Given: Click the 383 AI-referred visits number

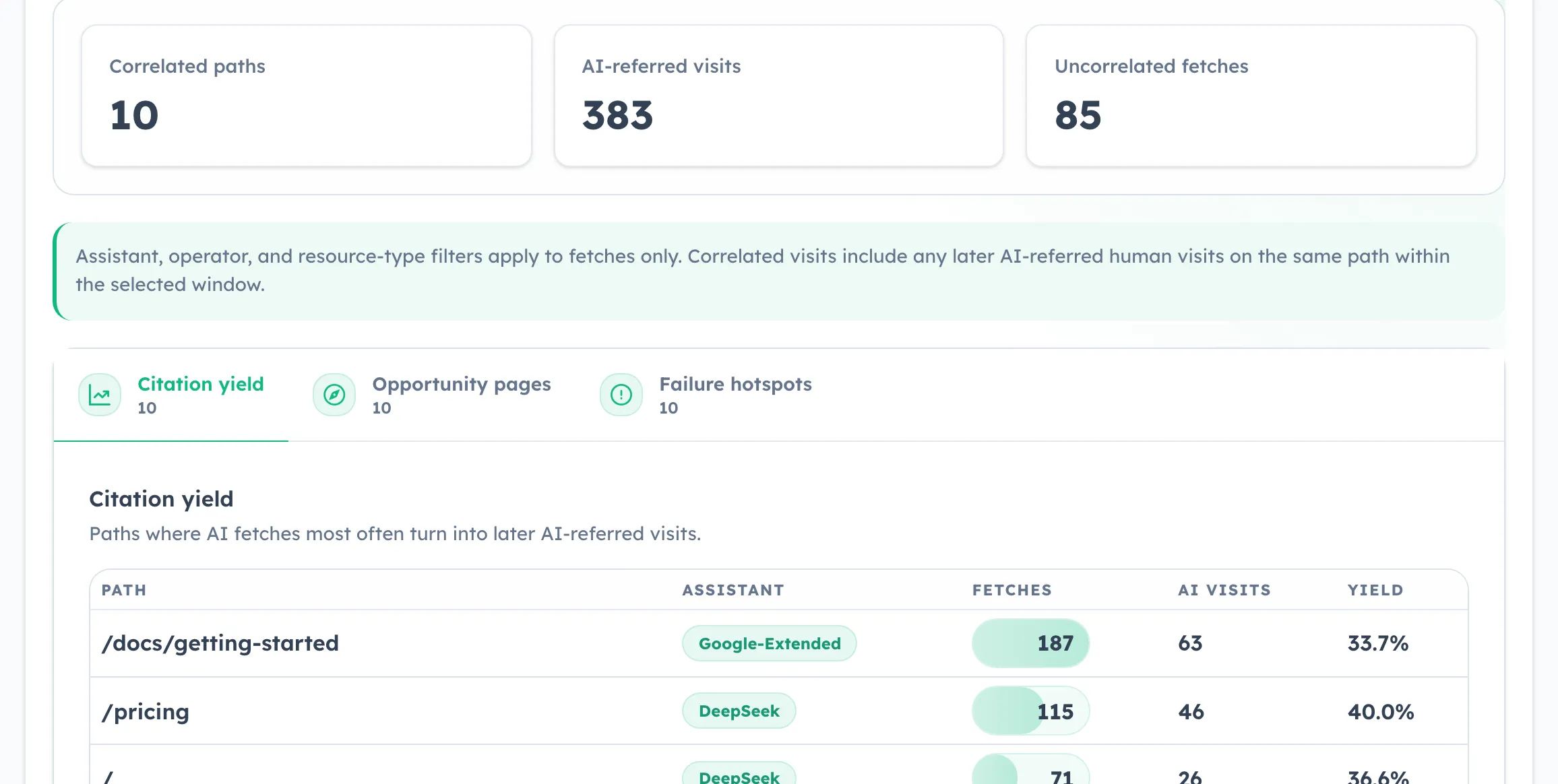Looking at the screenshot, I should pyautogui.click(x=618, y=115).
